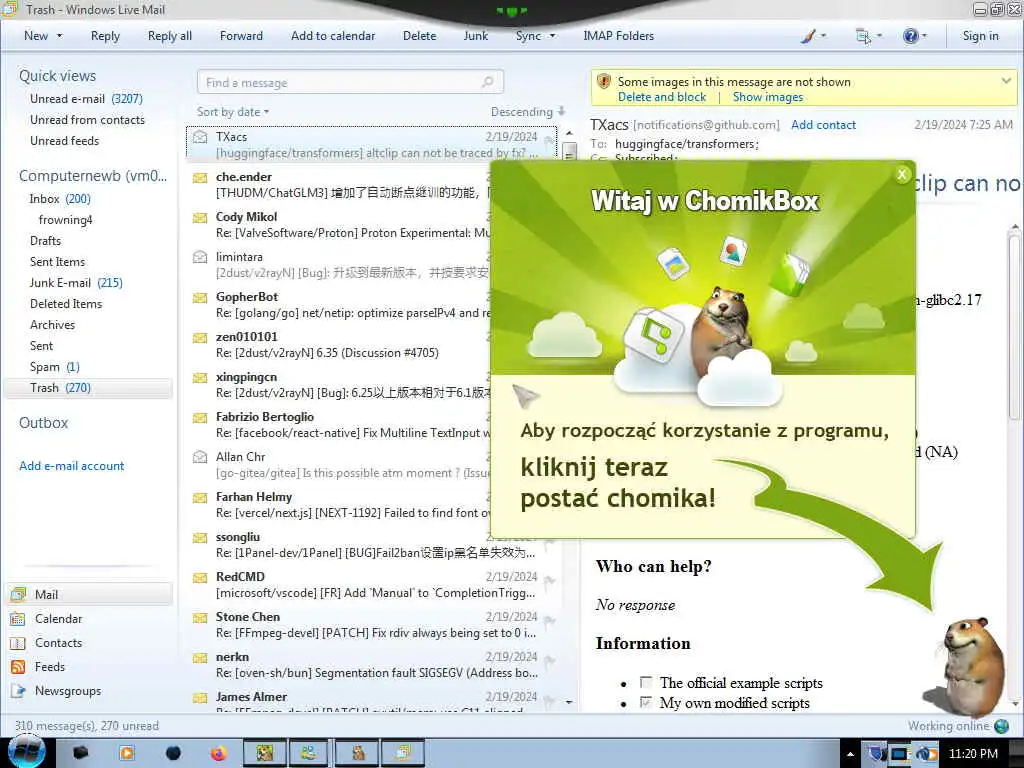Image resolution: width=1024 pixels, height=768 pixels.
Task: Select Unread e-mail (3207) quick view
Action: pyautogui.click(x=86, y=99)
